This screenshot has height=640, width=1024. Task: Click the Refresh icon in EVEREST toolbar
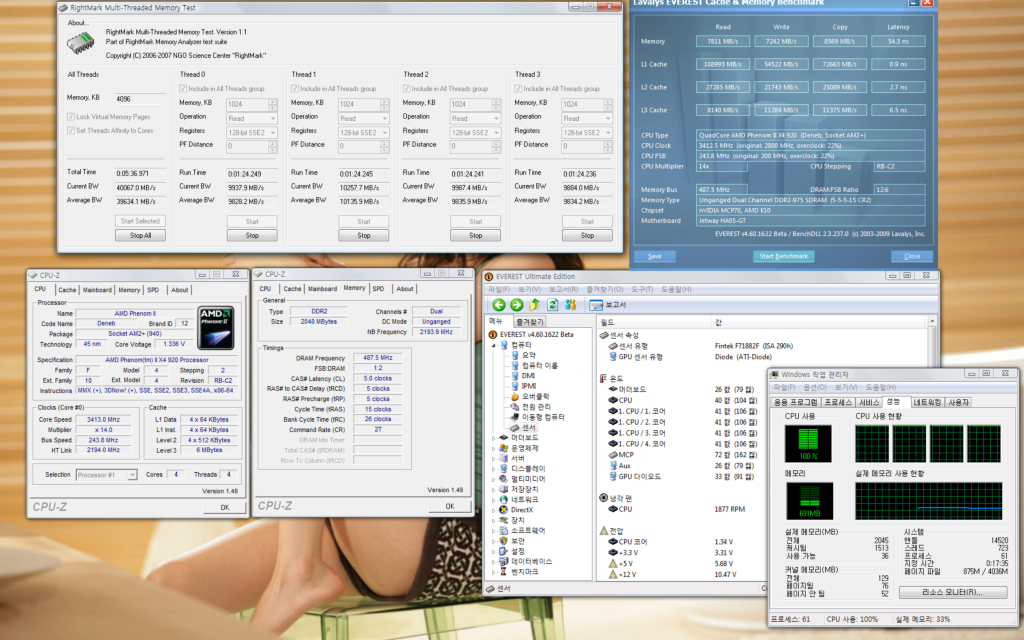[x=552, y=305]
